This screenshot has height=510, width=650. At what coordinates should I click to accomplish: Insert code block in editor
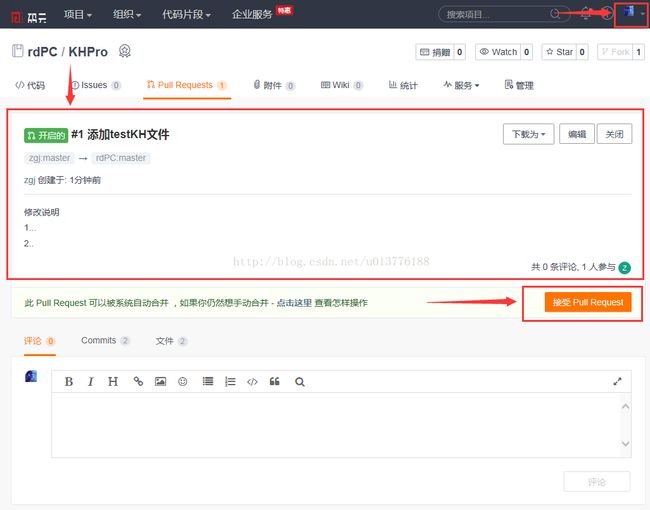[252, 381]
